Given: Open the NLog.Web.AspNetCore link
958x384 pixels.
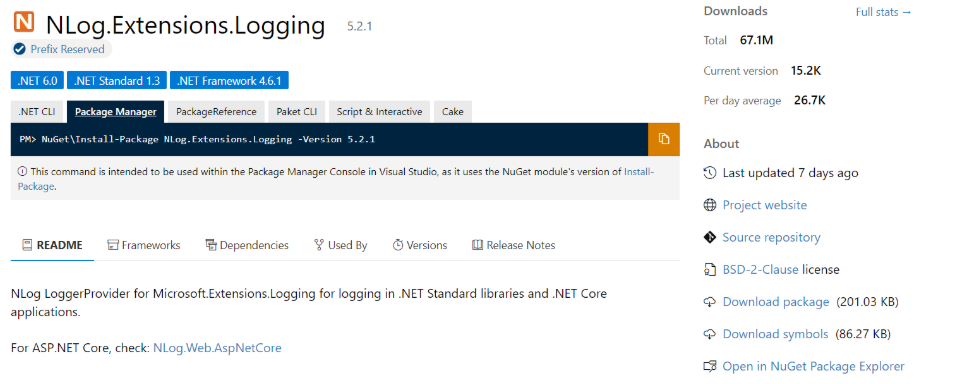Looking at the screenshot, I should [217, 348].
